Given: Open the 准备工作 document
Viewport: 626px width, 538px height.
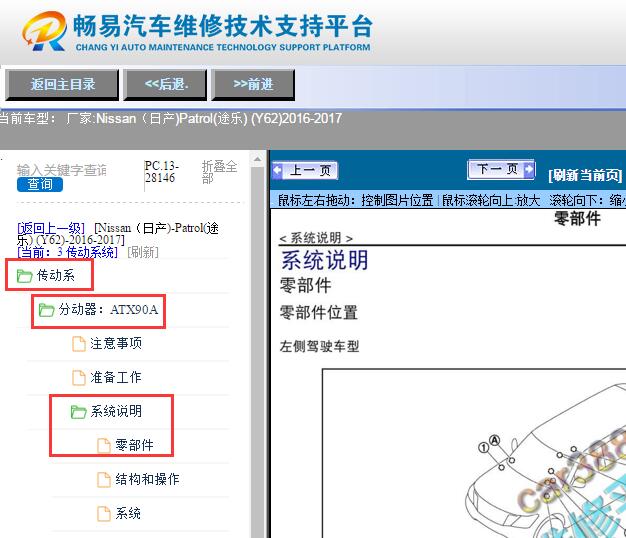Looking at the screenshot, I should 116,378.
